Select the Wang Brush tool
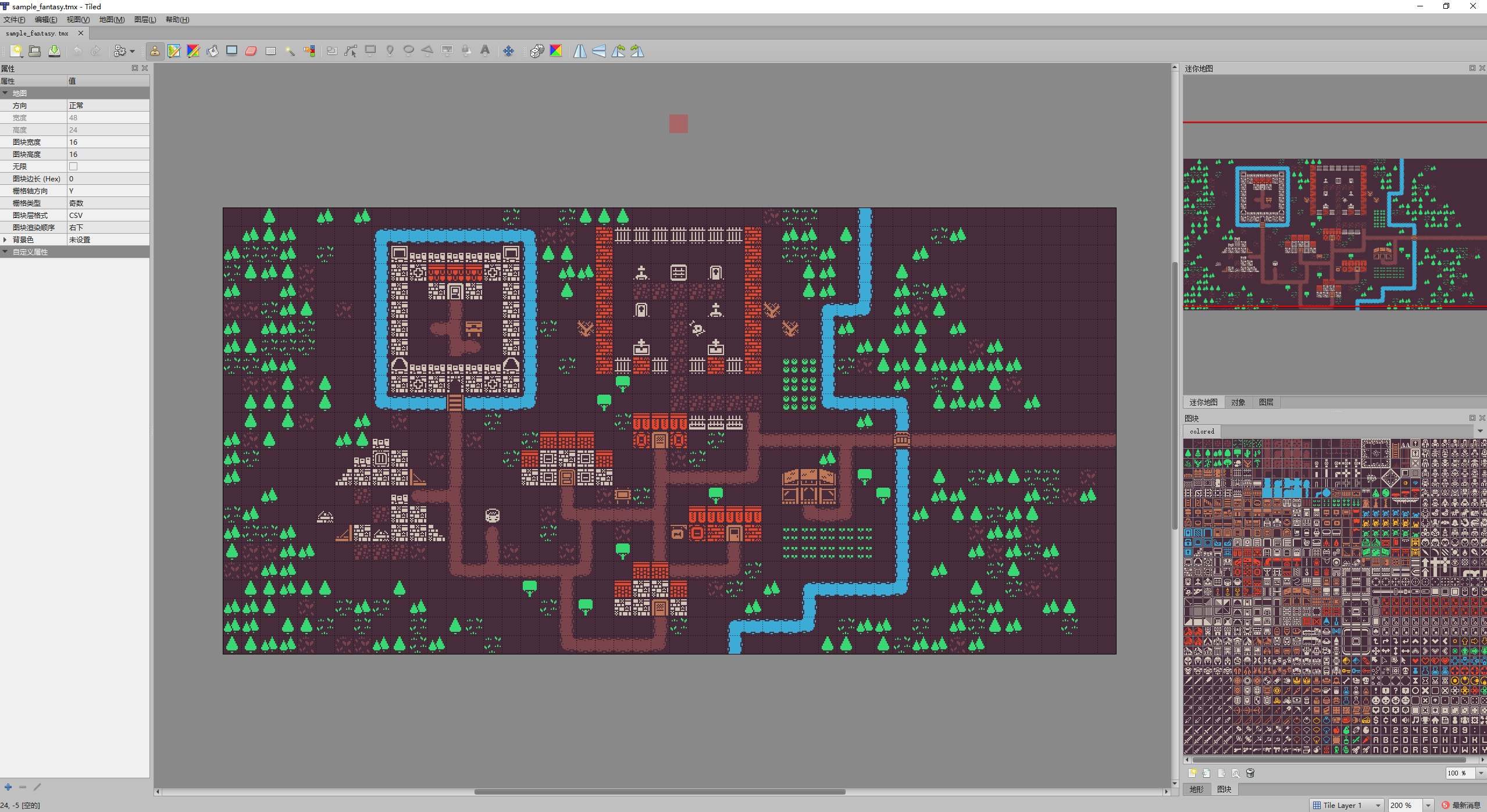This screenshot has height=812, width=1487. [x=193, y=51]
